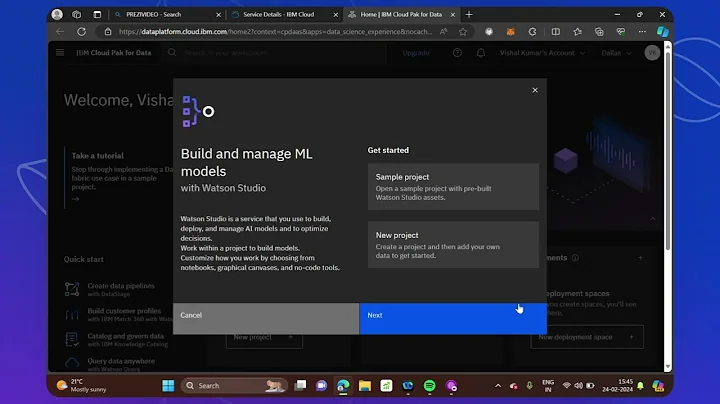Close the PREZIVIDEO tab
Screen dimensions: 720x404
(x=218, y=15)
